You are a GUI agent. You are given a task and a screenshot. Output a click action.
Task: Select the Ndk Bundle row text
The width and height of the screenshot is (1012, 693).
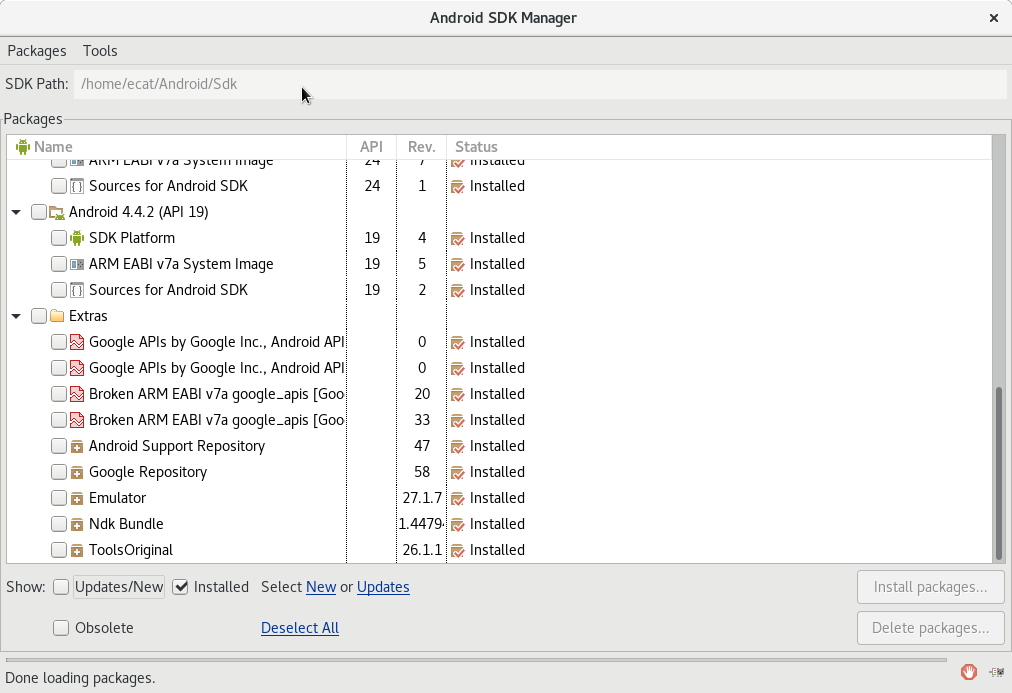tap(126, 524)
